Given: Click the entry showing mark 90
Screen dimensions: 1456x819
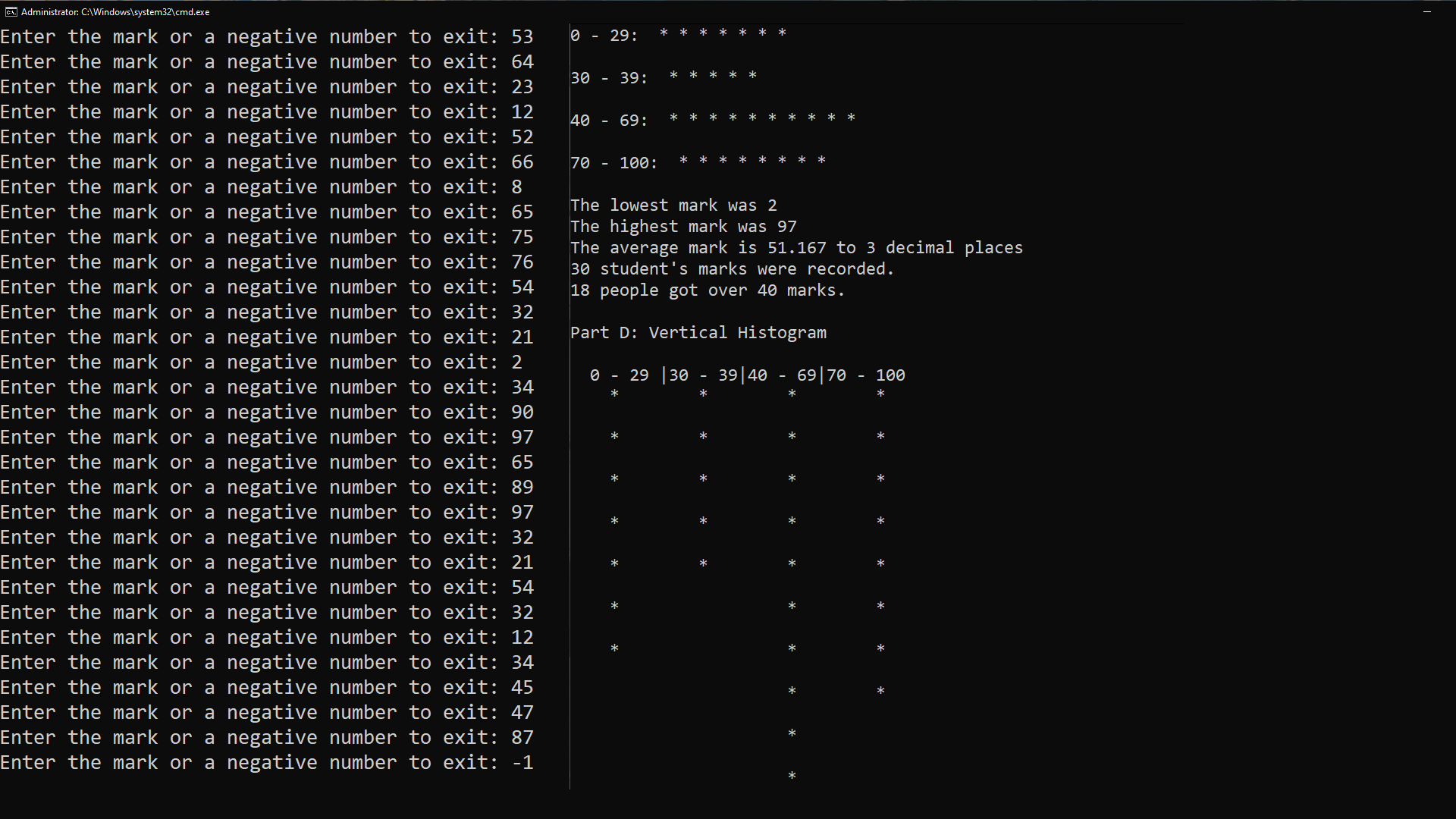Looking at the screenshot, I should (267, 413).
